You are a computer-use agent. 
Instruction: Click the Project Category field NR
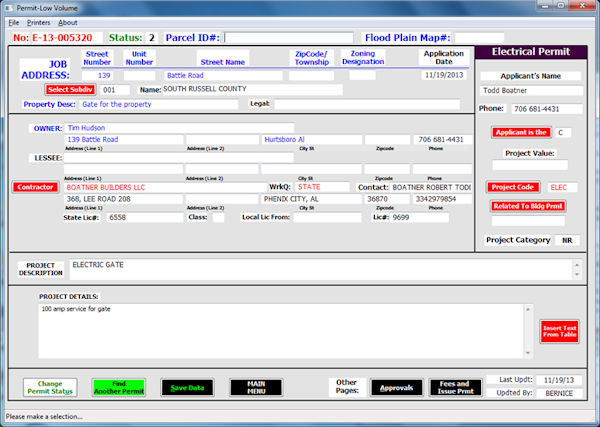567,240
